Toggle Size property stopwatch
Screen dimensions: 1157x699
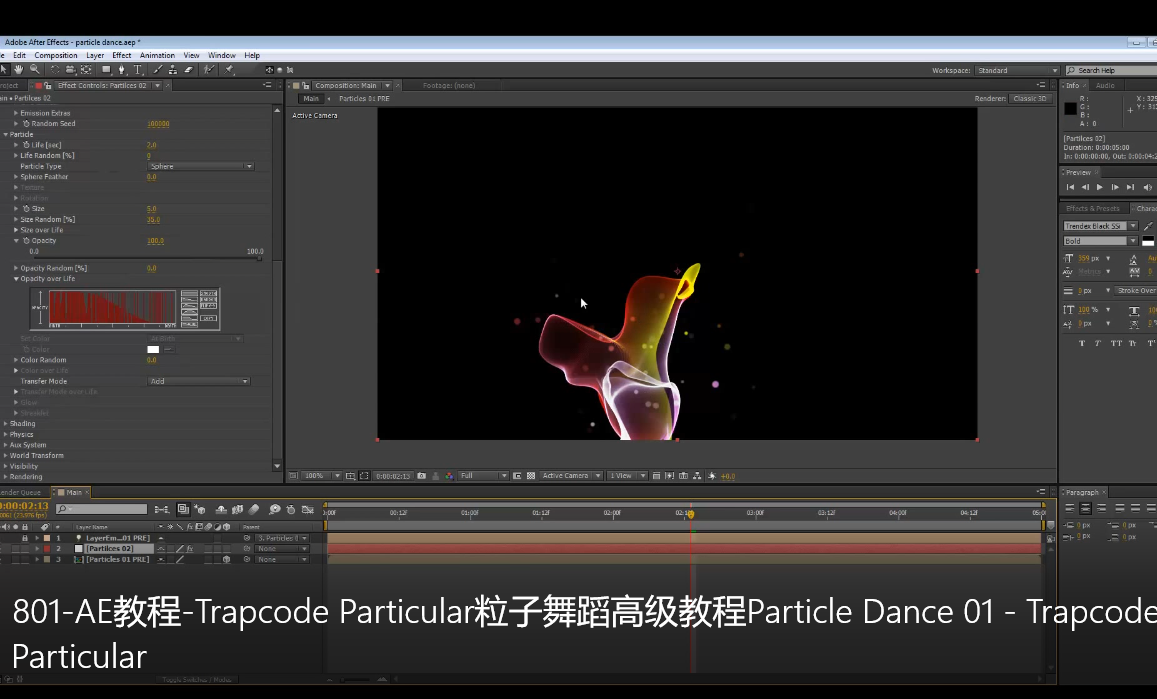[x=26, y=209]
